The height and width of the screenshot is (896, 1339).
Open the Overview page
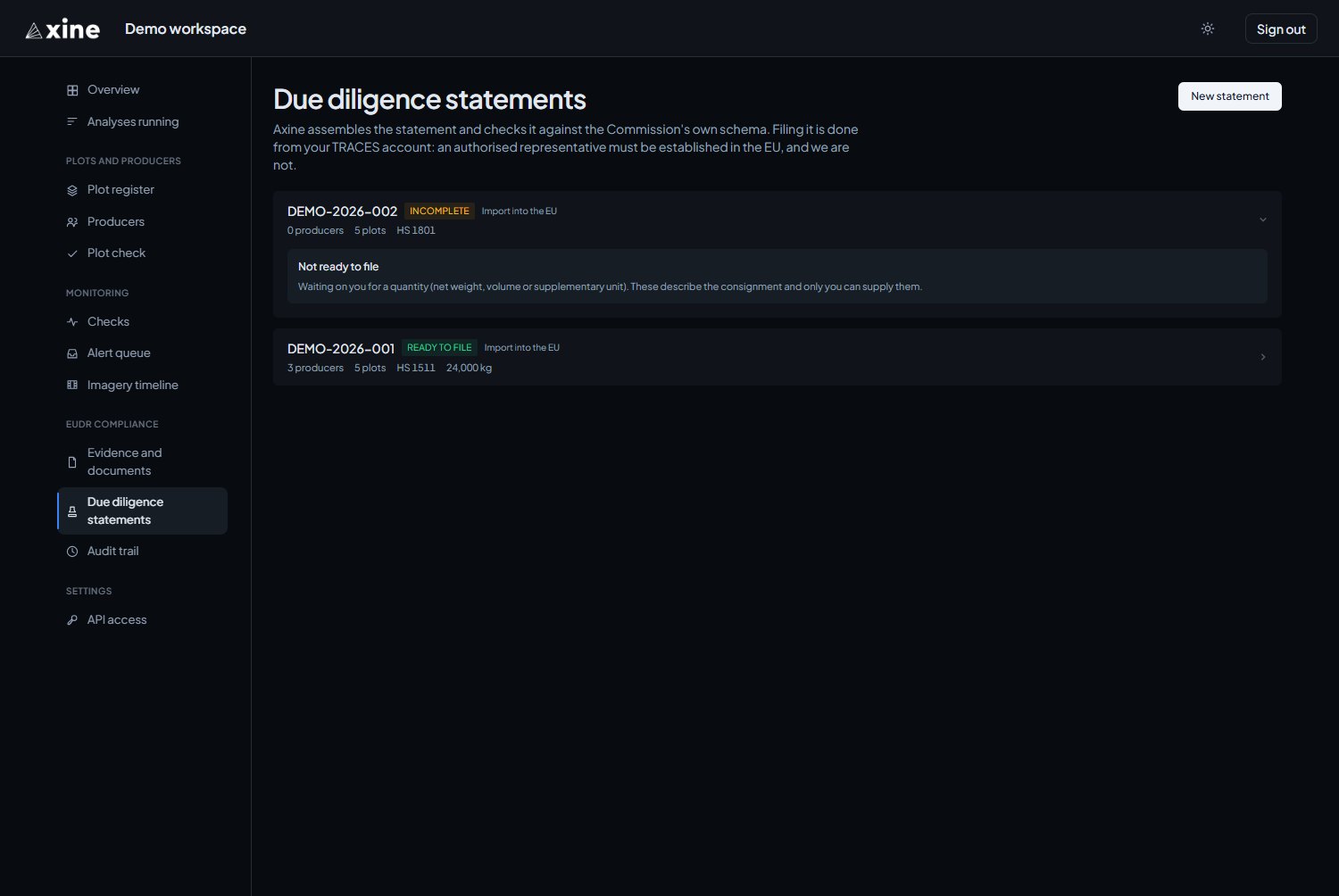tap(142, 90)
